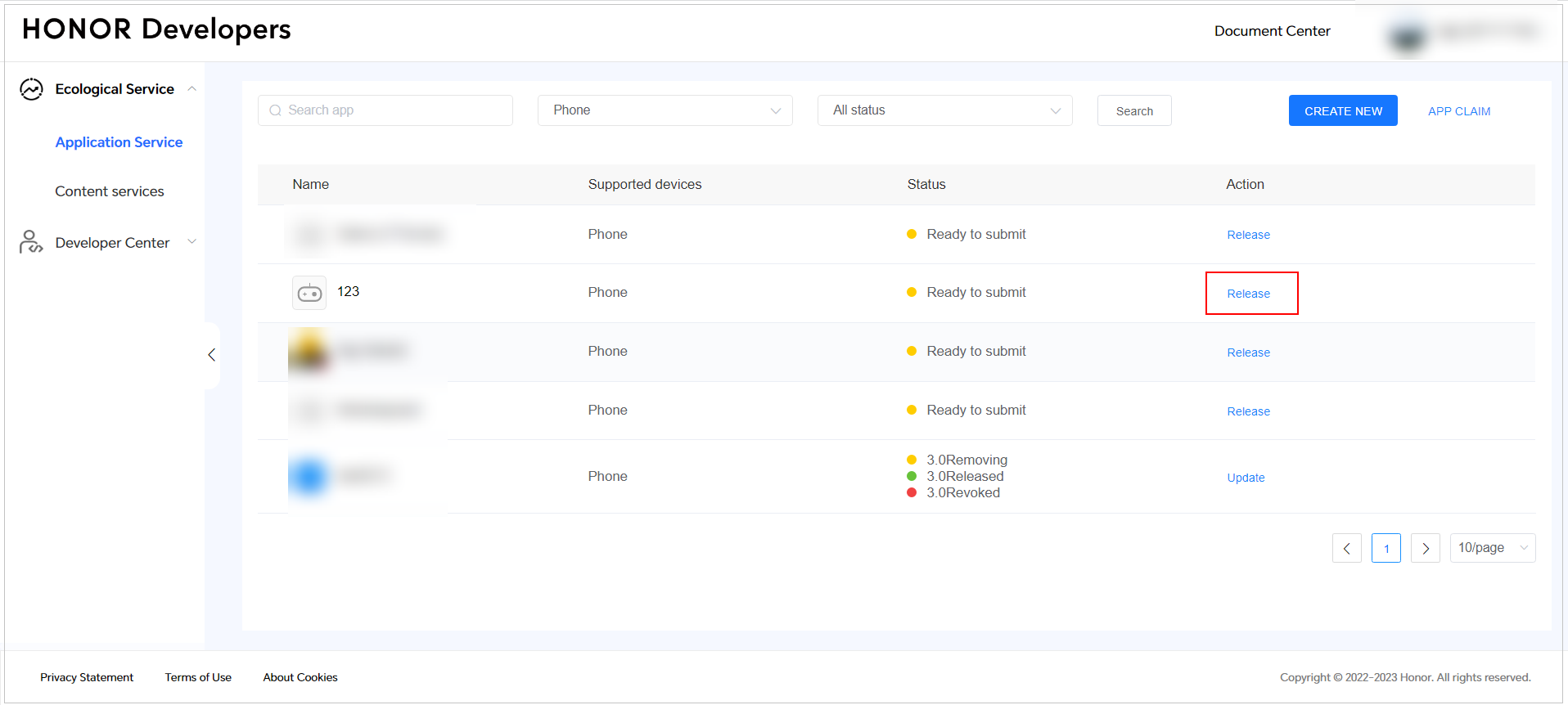This screenshot has width=1568, height=705.
Task: Collapse the sidebar with the left arrow handle
Action: point(212,355)
